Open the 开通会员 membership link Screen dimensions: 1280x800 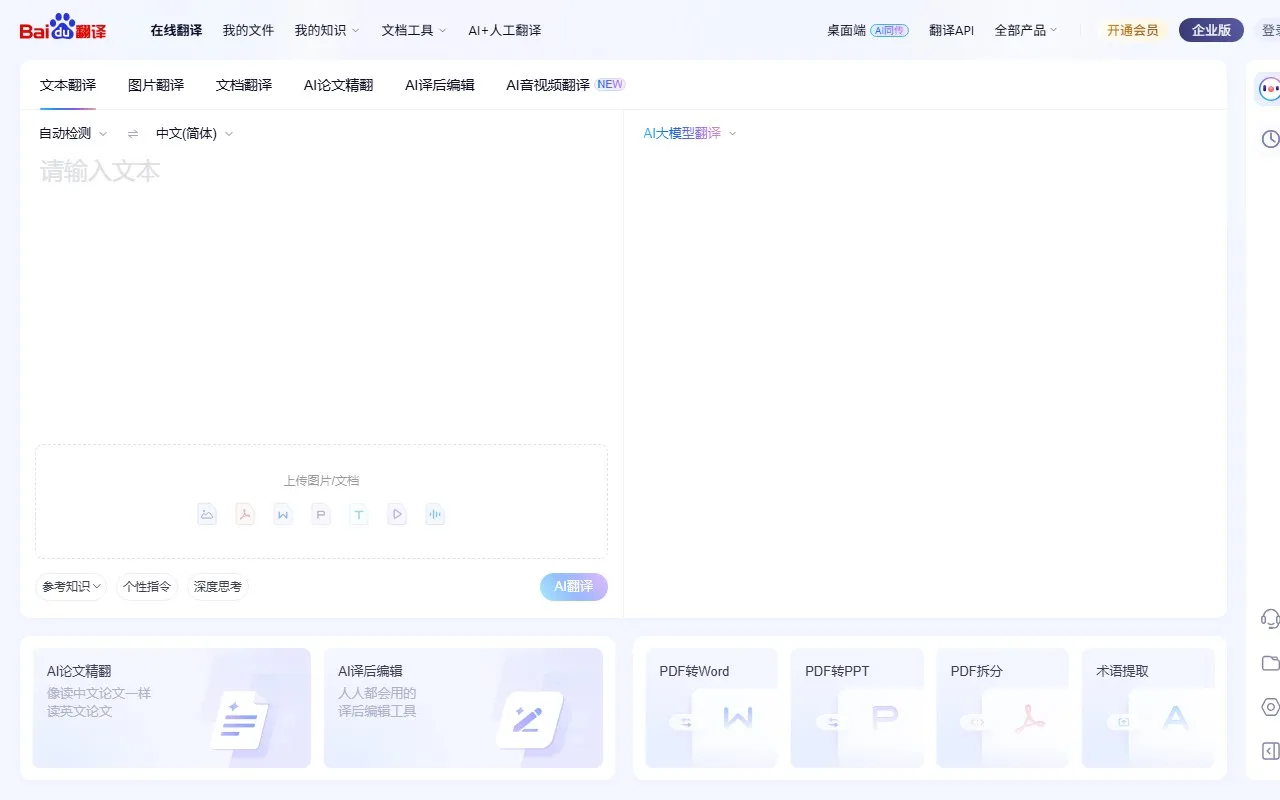[1133, 31]
